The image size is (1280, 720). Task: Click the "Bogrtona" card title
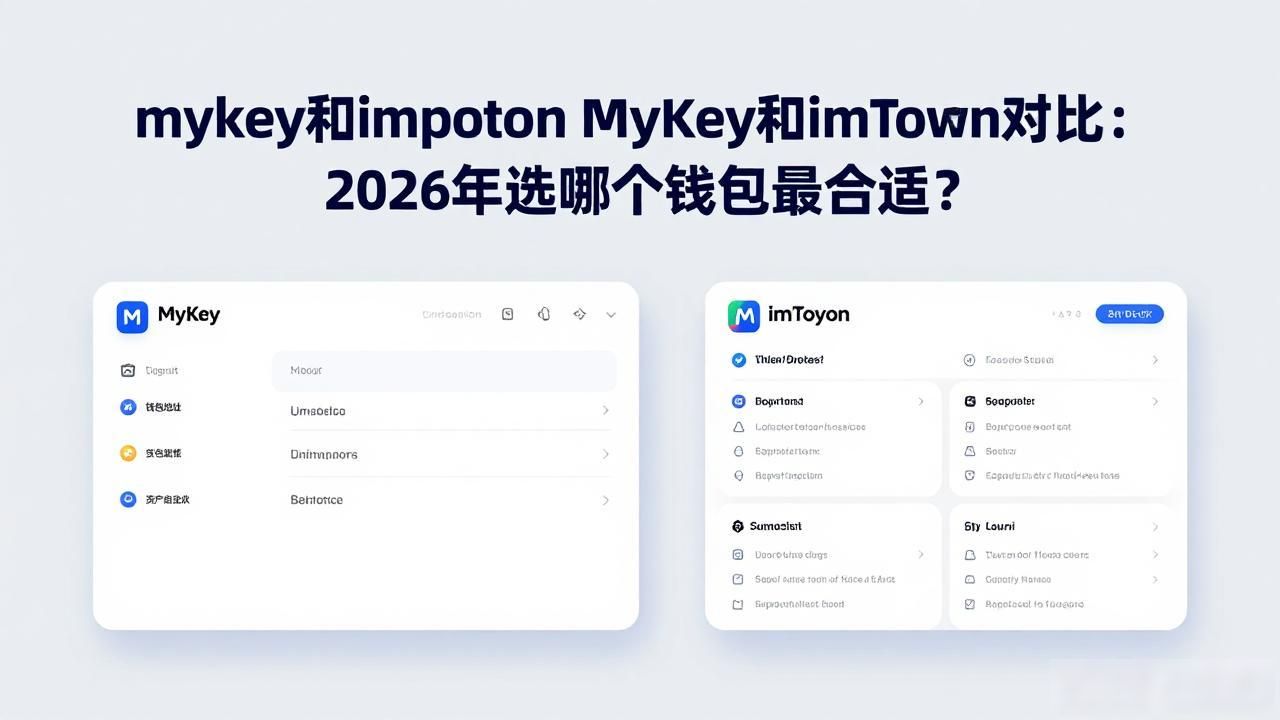[779, 401]
